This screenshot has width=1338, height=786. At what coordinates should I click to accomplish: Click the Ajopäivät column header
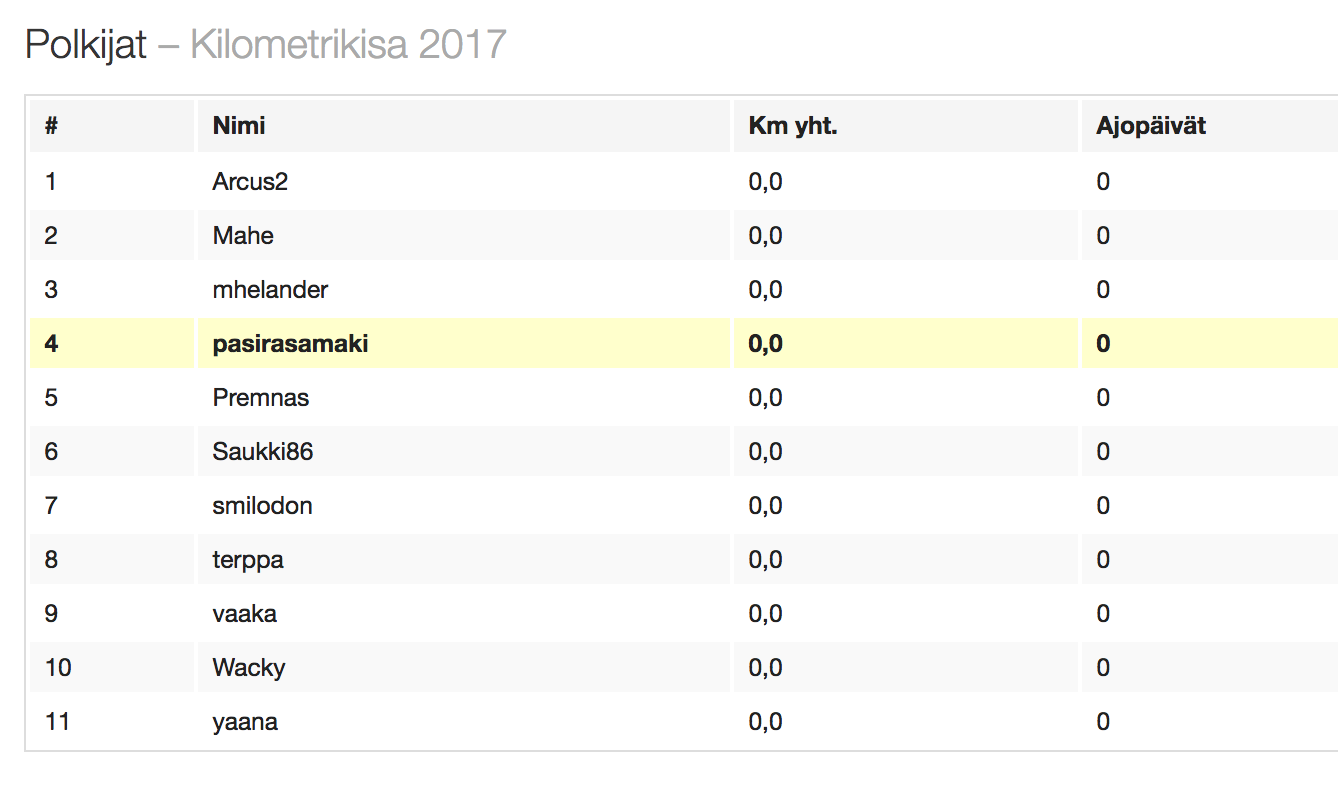[x=1151, y=126]
